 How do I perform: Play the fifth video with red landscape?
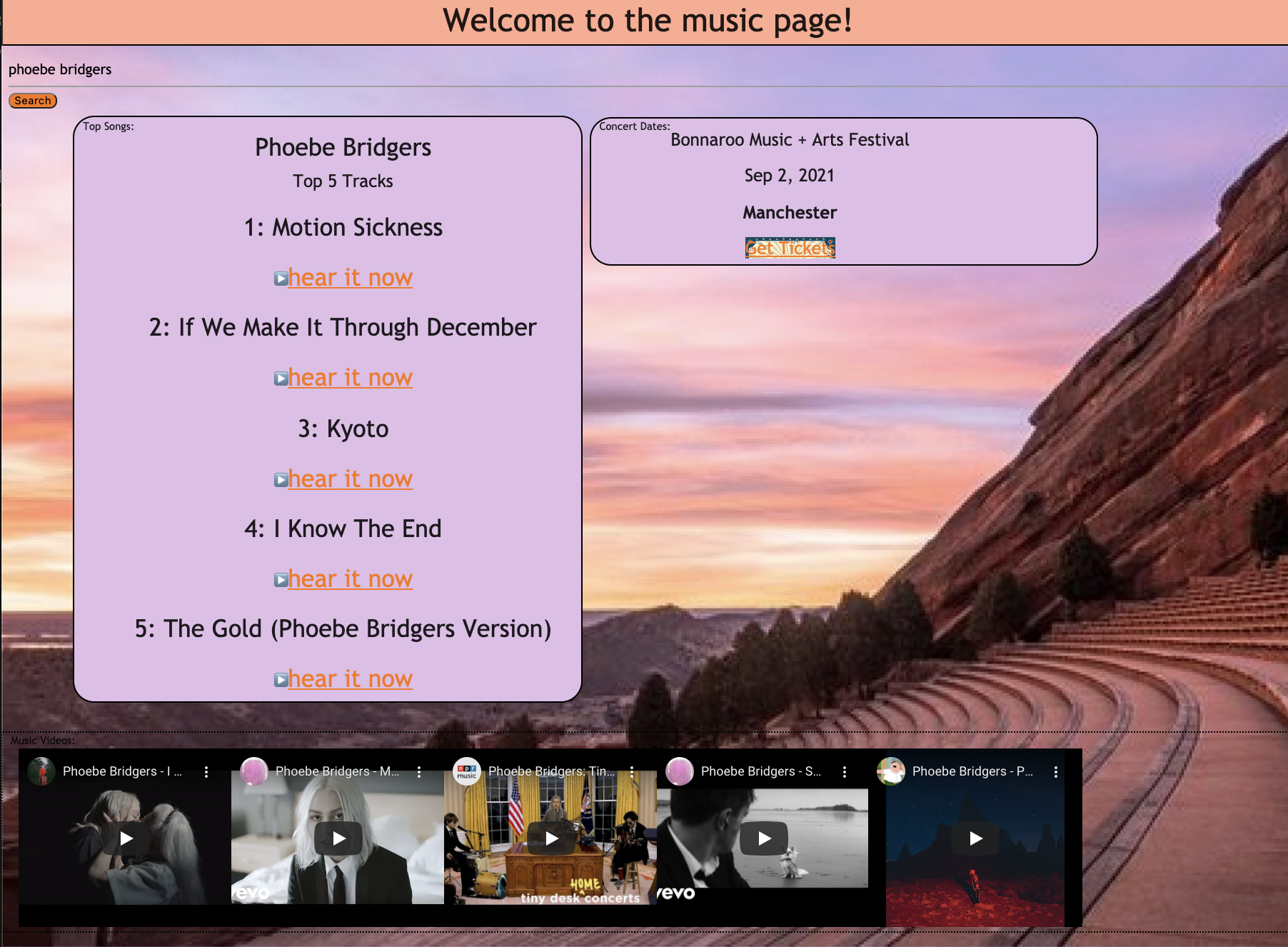coord(975,838)
